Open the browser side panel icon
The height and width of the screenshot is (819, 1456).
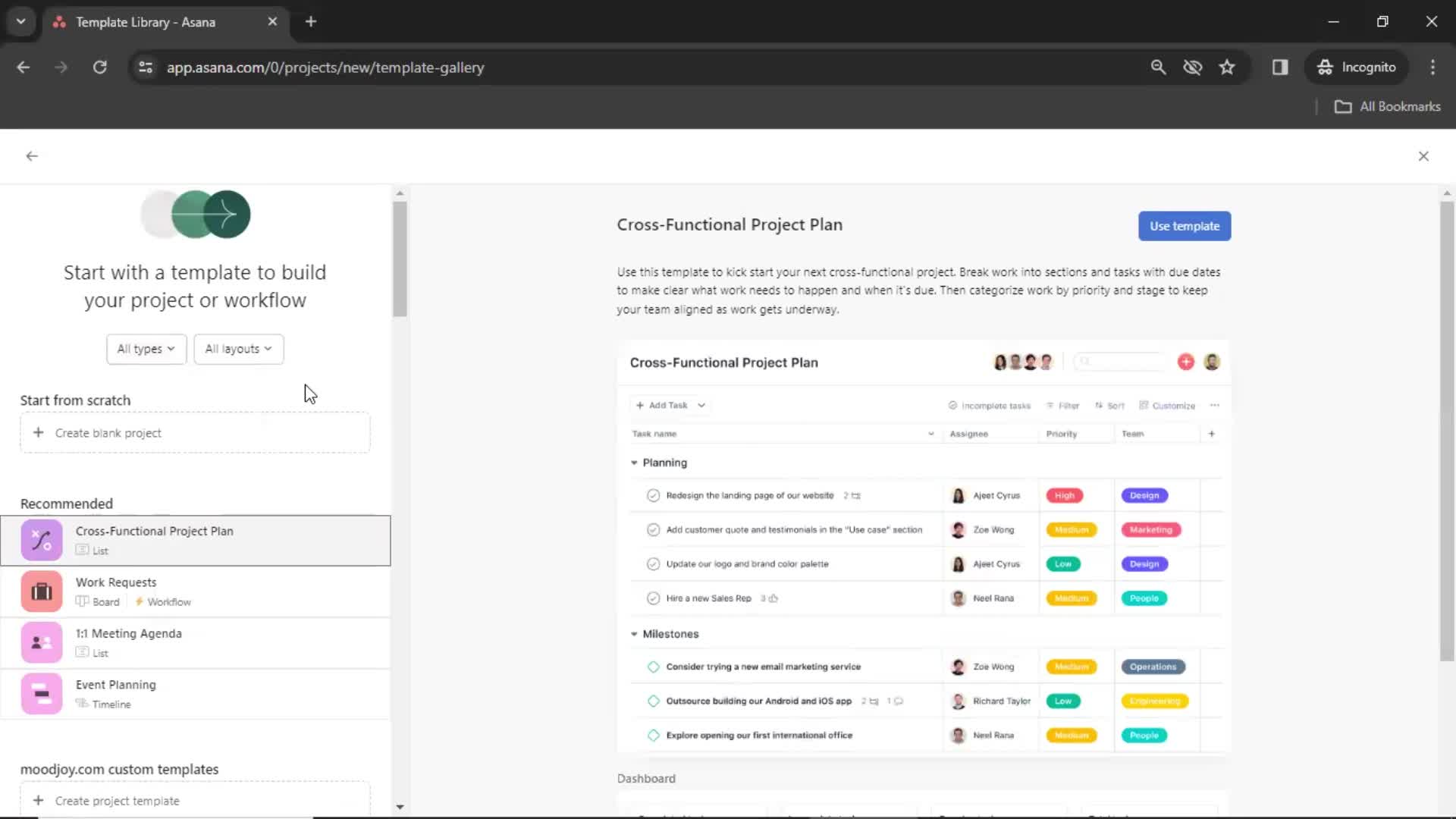(x=1280, y=67)
